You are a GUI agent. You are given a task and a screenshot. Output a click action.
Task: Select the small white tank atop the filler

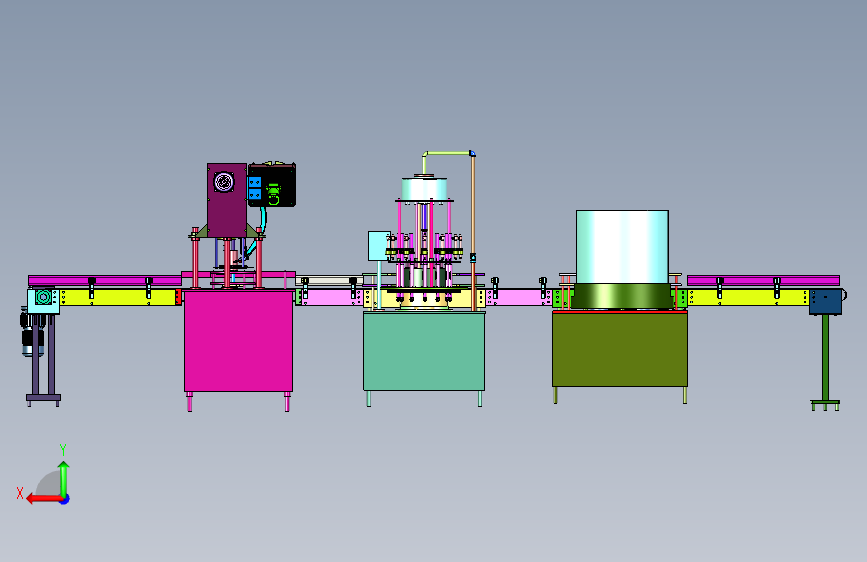click(x=424, y=189)
